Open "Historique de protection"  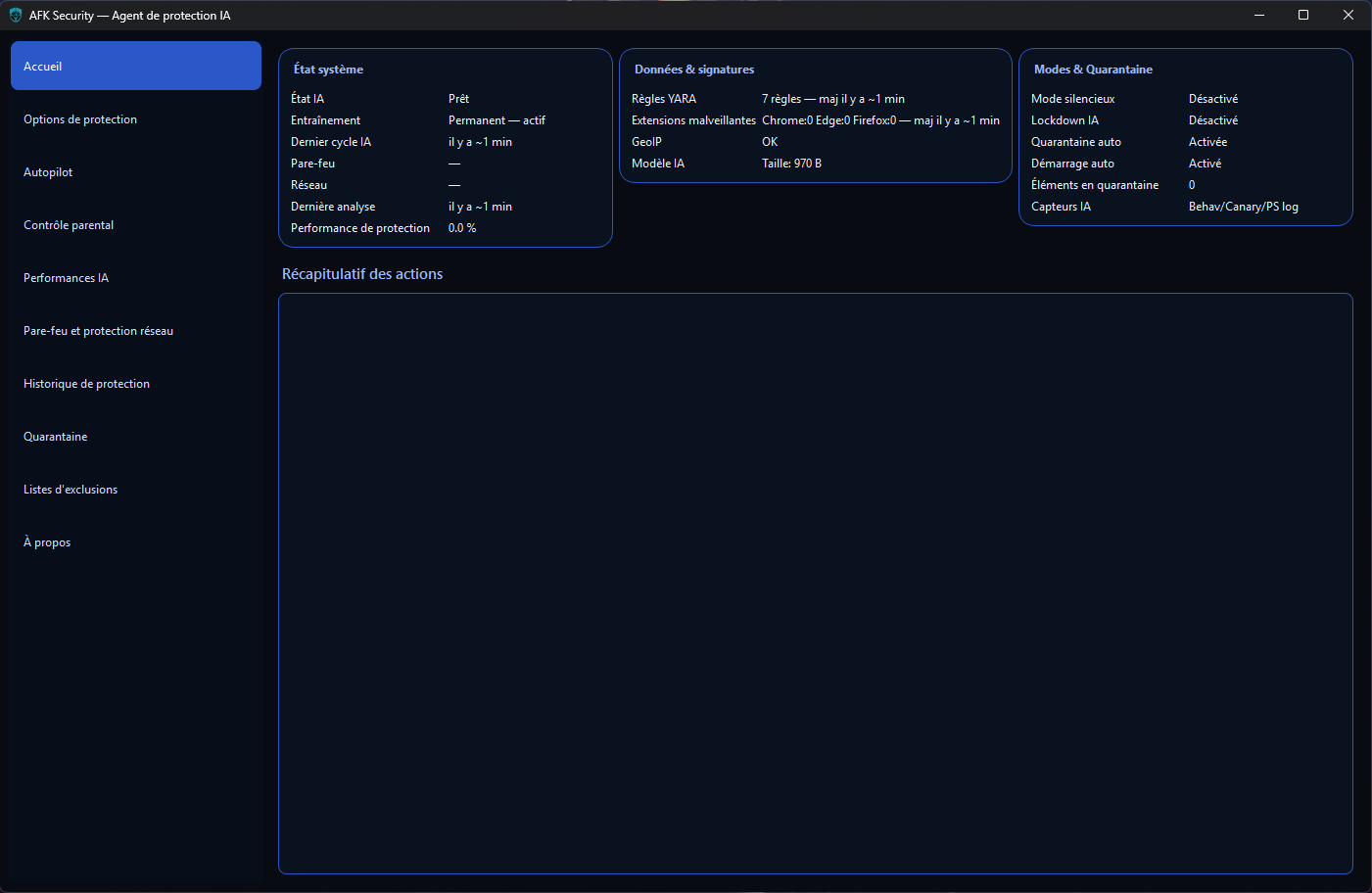[x=86, y=383]
